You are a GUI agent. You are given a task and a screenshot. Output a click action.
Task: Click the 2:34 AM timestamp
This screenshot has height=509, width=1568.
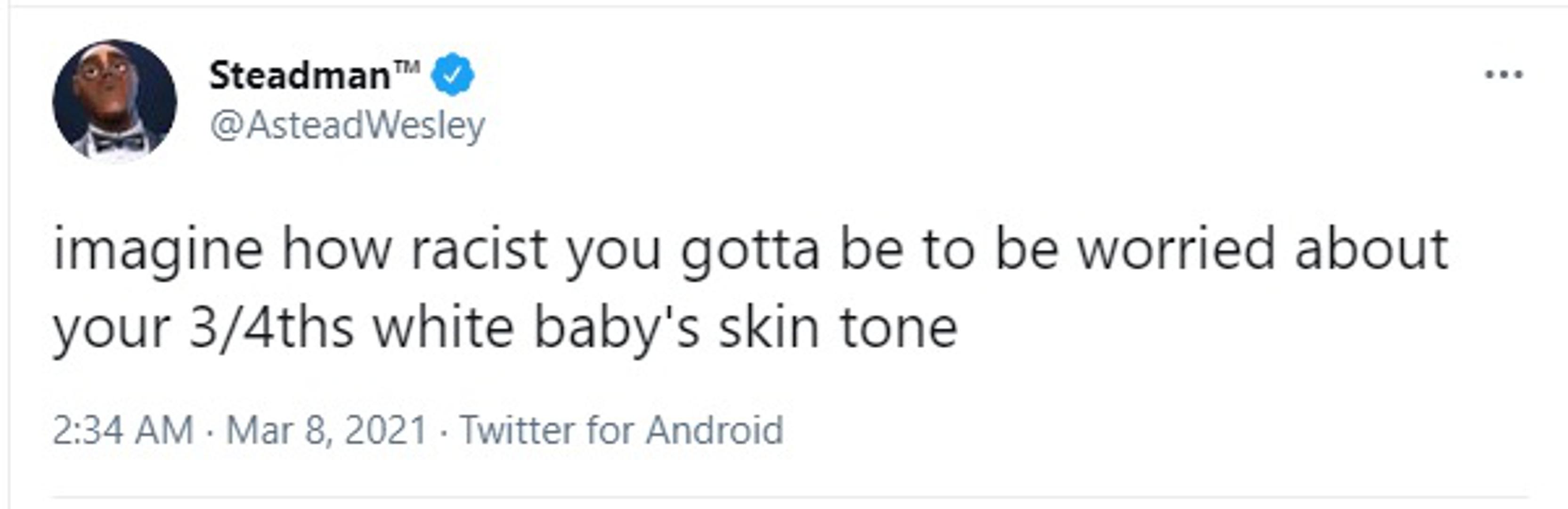point(123,430)
